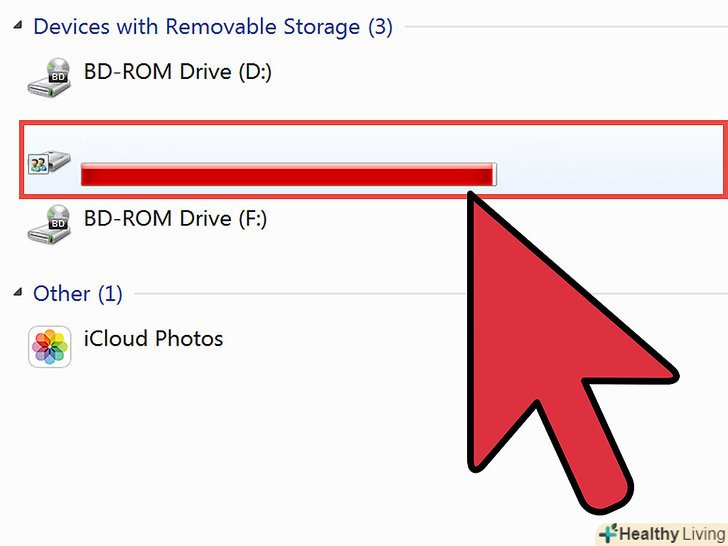Click the red capacity bar of highlighted drive
Screen dimensions: 728x546
pos(280,176)
